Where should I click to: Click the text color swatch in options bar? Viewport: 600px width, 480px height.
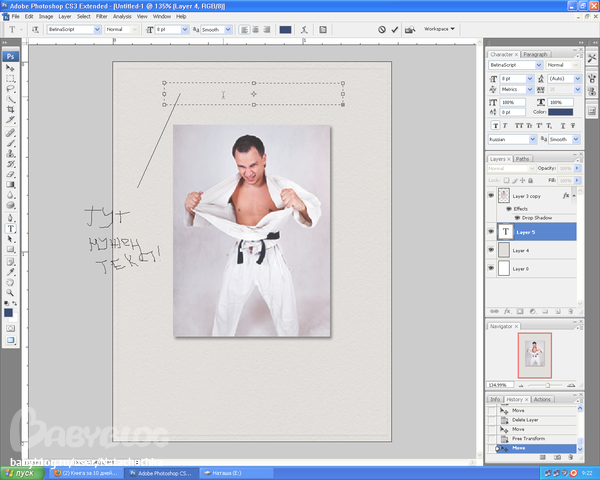(285, 30)
